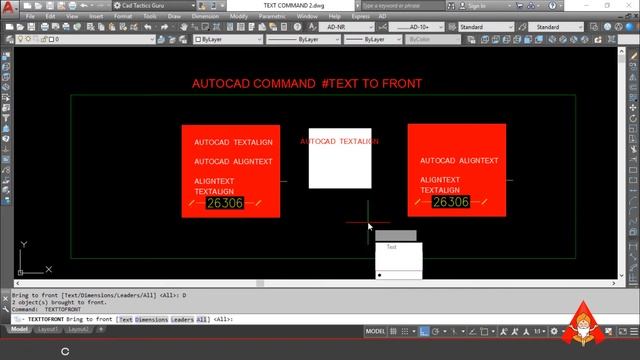Viewport: 640px width, 360px height.
Task: Choose Dimensions option in command line
Action: (151, 319)
